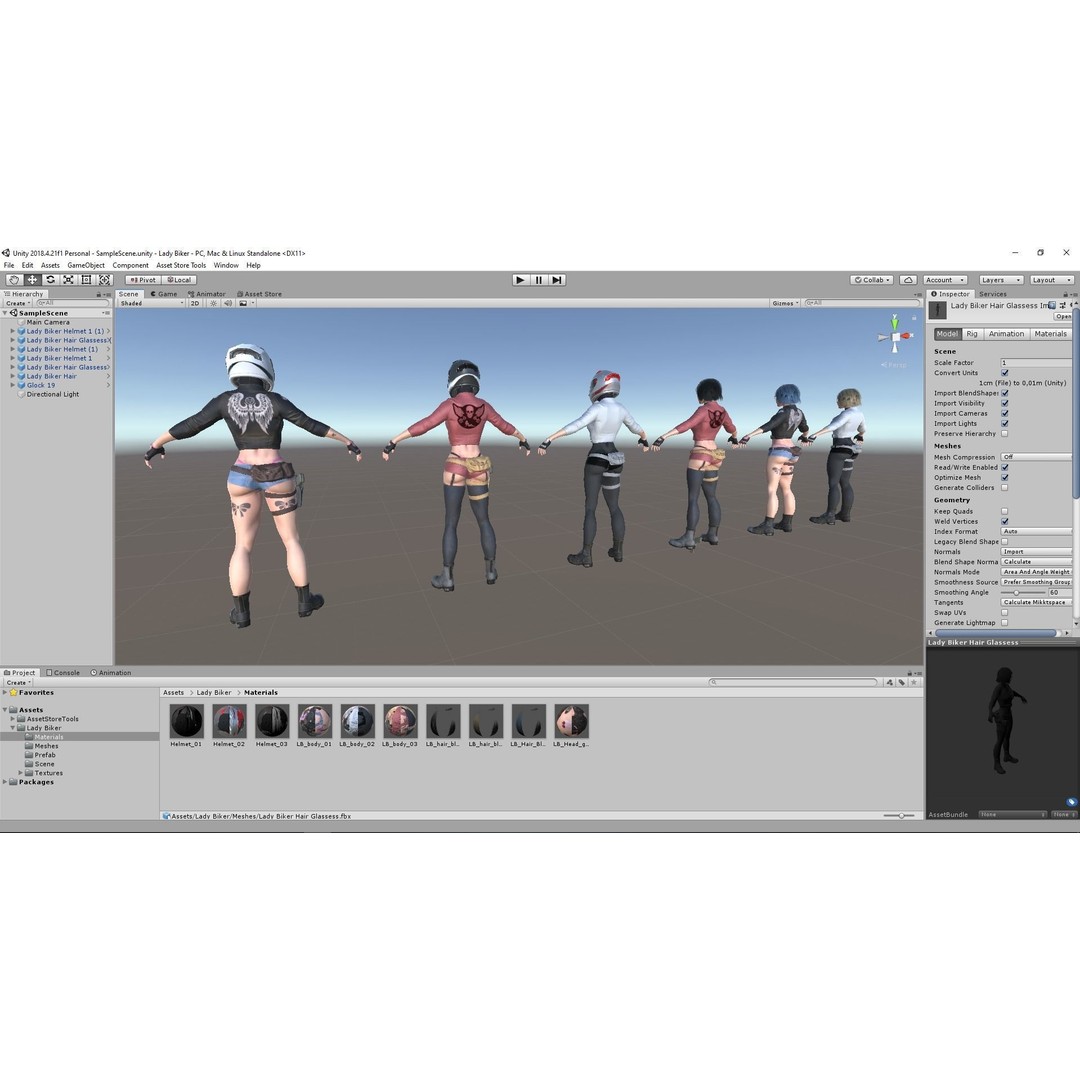The height and width of the screenshot is (1080, 1080).
Task: Toggle Pivot/Center handle position
Action: (x=143, y=280)
